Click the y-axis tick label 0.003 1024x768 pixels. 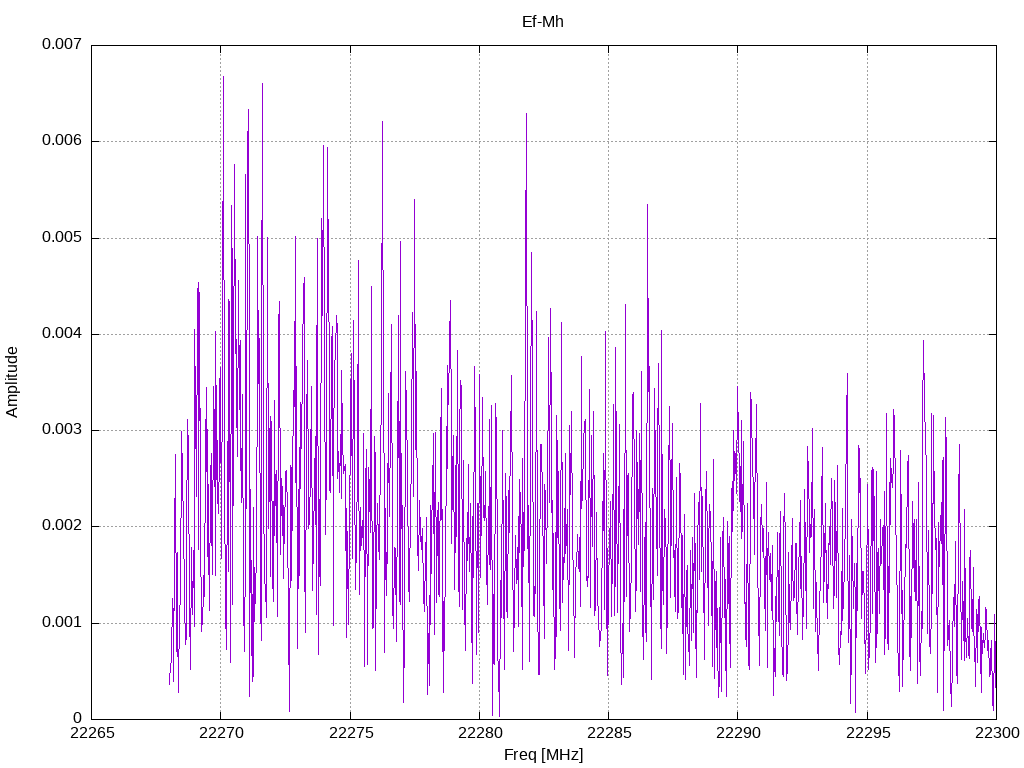click(62, 429)
